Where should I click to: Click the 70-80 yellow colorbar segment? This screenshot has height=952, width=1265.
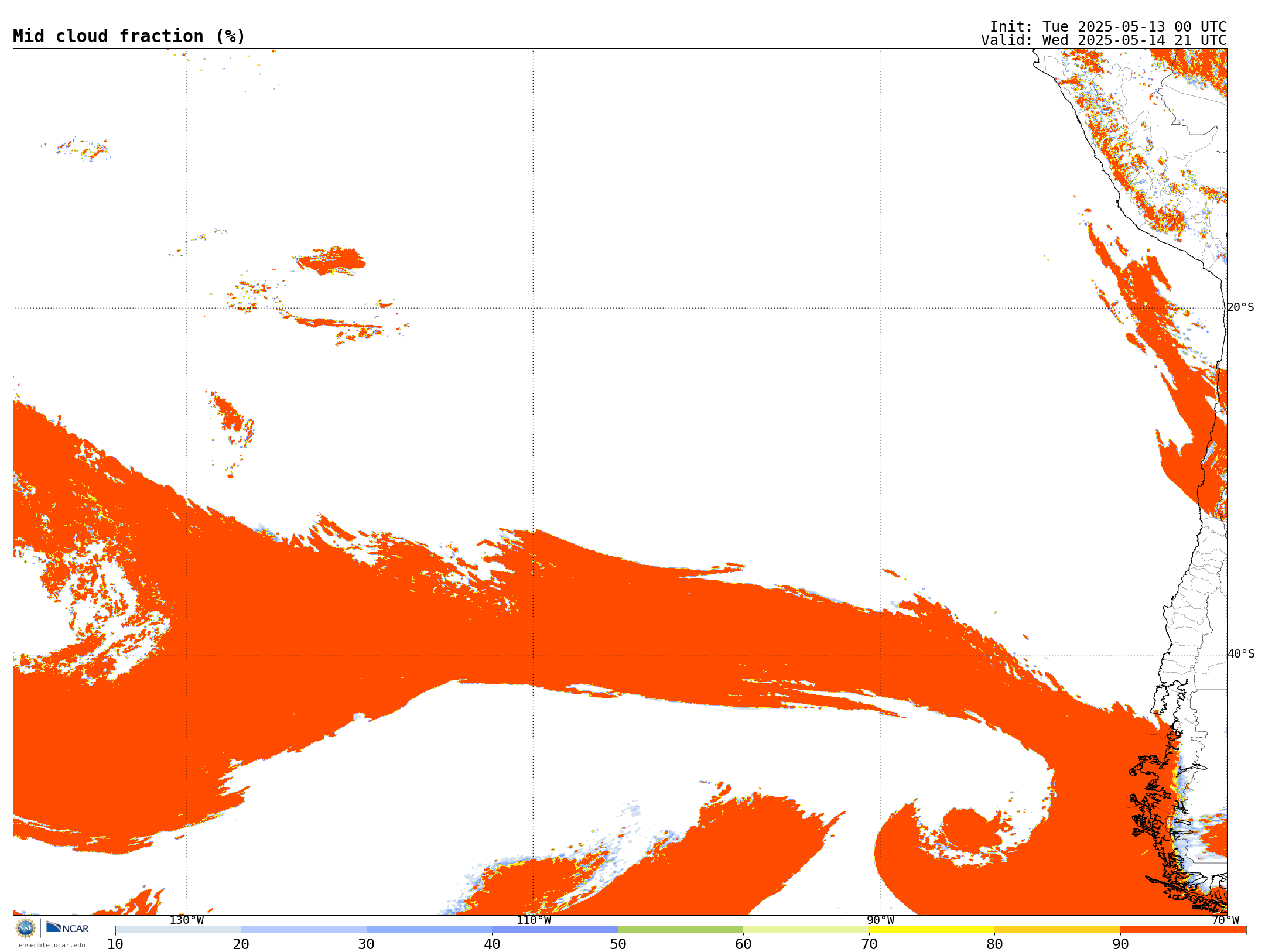[932, 930]
